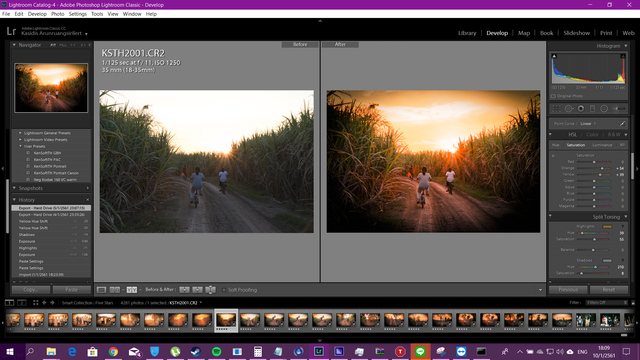The height and width of the screenshot is (360, 640).
Task: Click Windows Start button
Action: click(x=9, y=351)
